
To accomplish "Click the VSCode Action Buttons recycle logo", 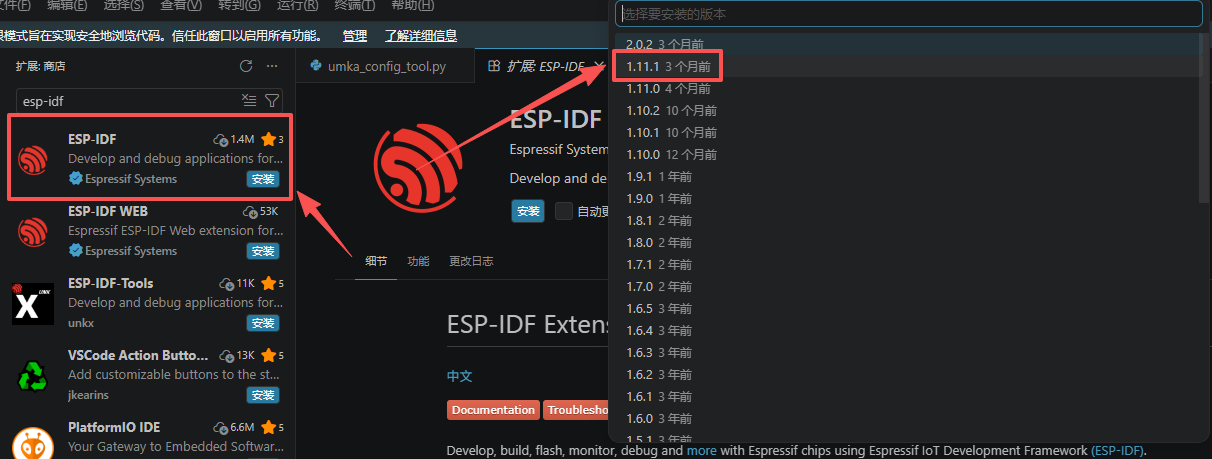I will 34,375.
